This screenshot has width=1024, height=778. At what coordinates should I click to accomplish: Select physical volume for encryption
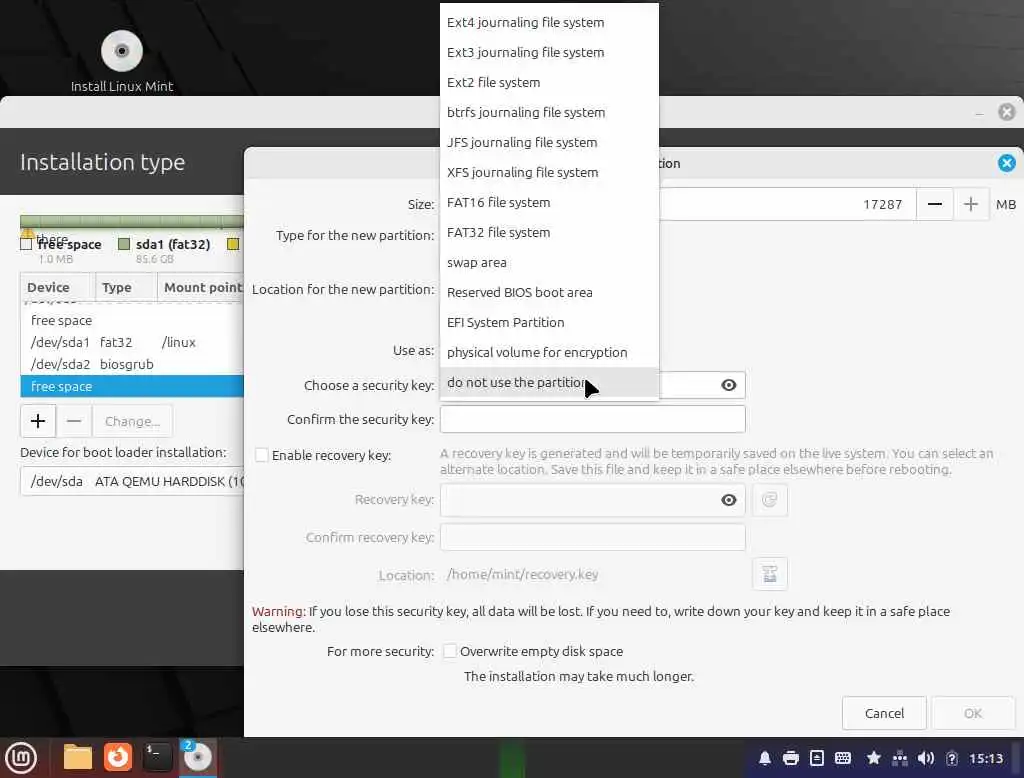click(549, 353)
